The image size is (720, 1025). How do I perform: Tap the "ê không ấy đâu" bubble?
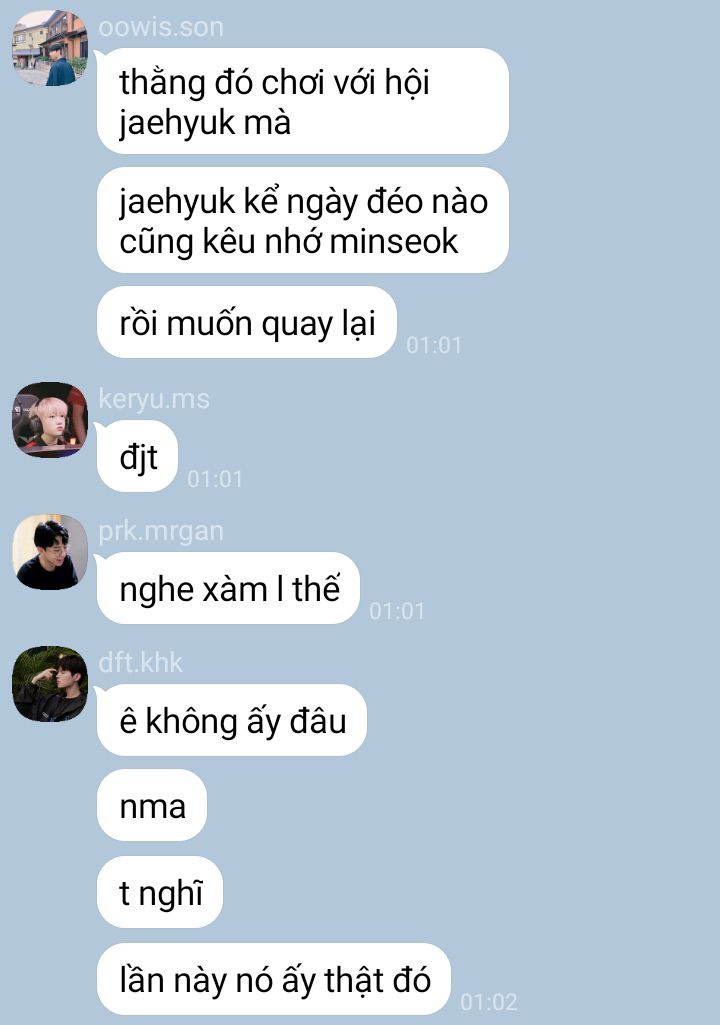(232, 720)
